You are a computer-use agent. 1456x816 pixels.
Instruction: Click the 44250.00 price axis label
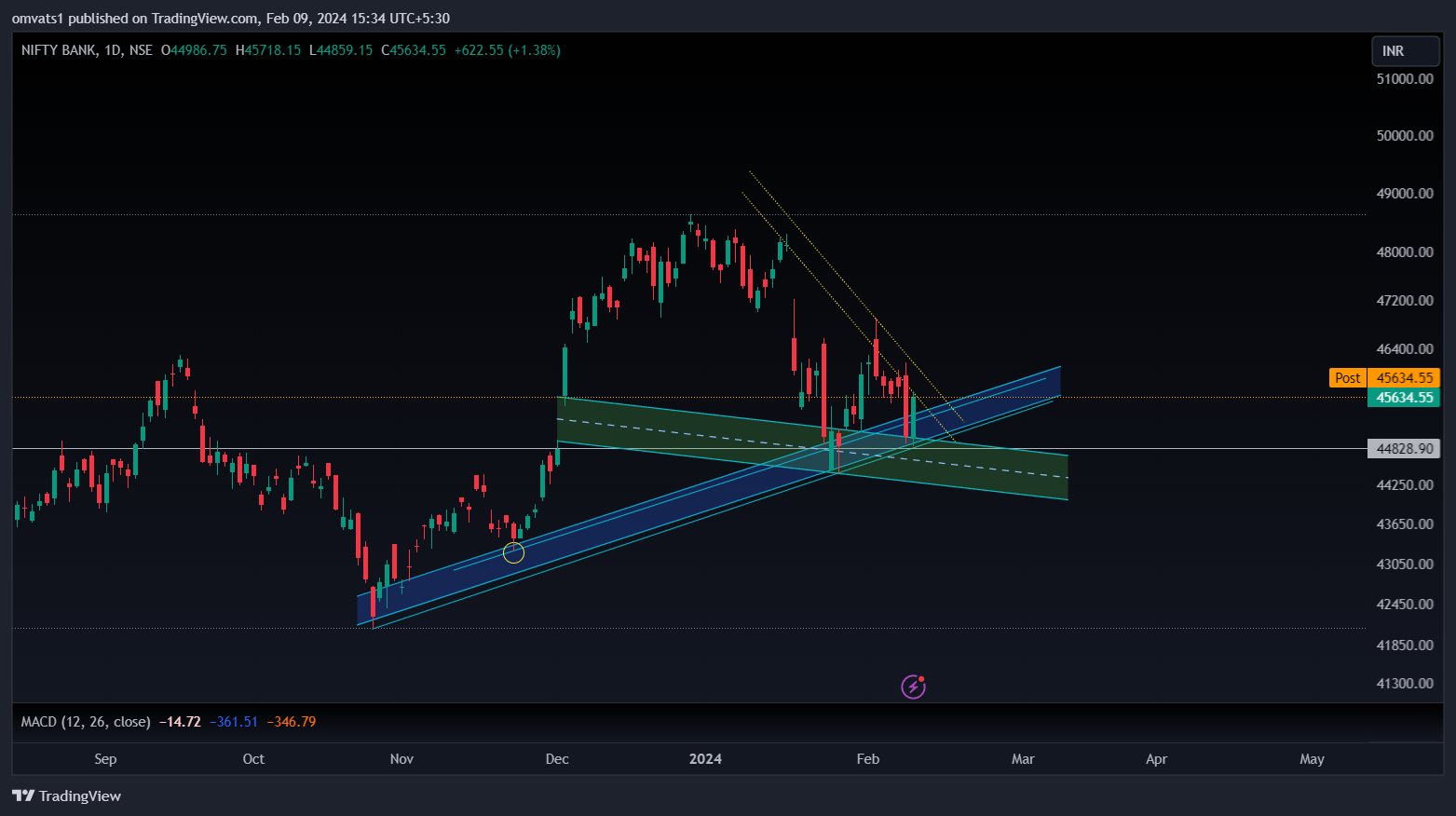pos(1405,484)
